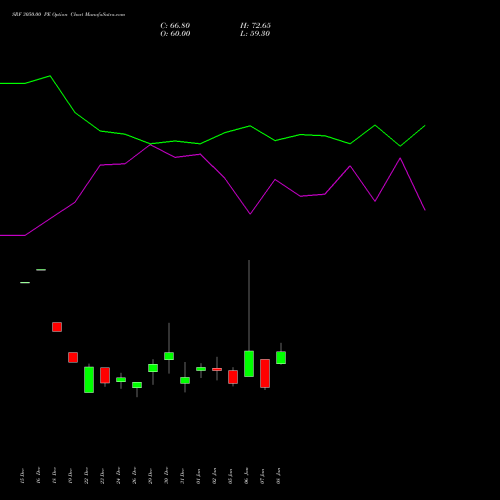Select the 02 Jan date label
The image size is (500, 500).
click(214, 476)
